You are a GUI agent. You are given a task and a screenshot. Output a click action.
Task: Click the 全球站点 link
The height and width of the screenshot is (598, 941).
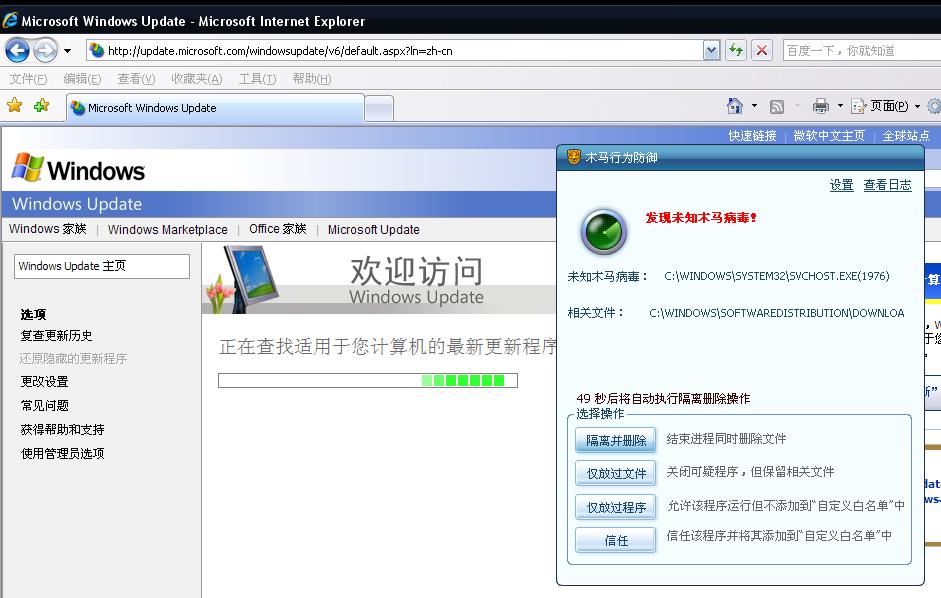(906, 136)
